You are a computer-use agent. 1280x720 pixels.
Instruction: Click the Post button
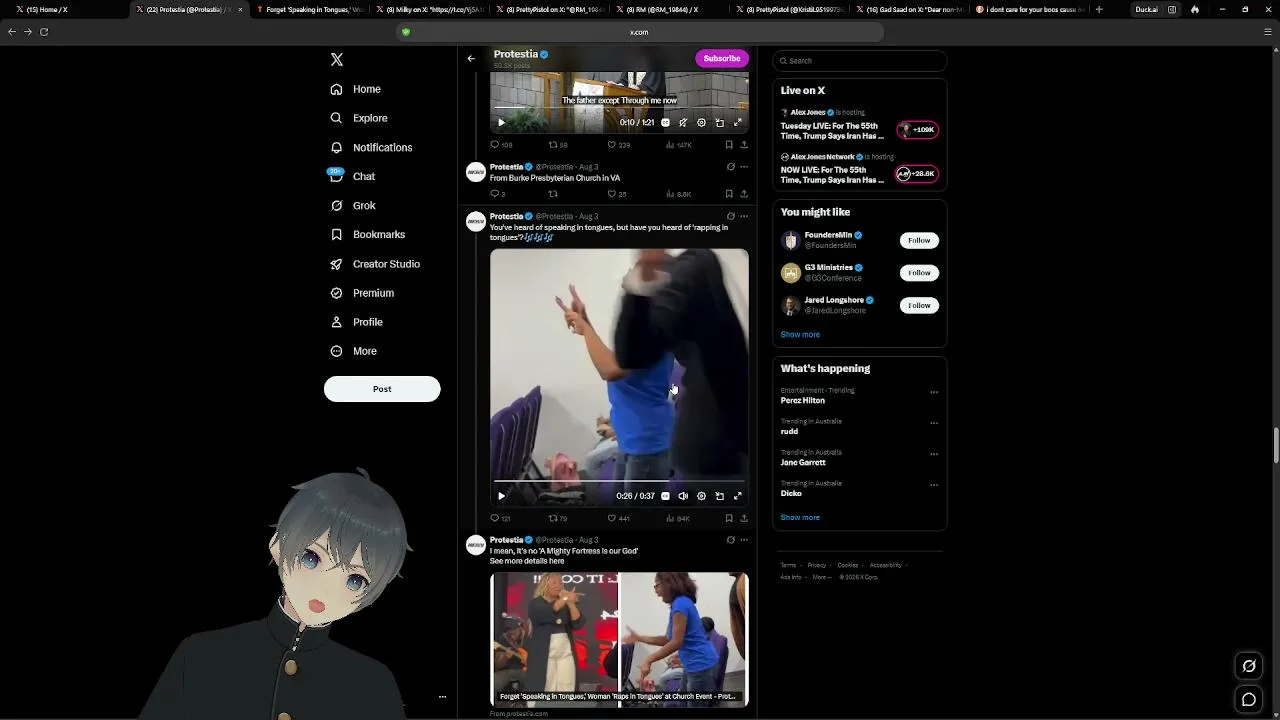pos(382,389)
